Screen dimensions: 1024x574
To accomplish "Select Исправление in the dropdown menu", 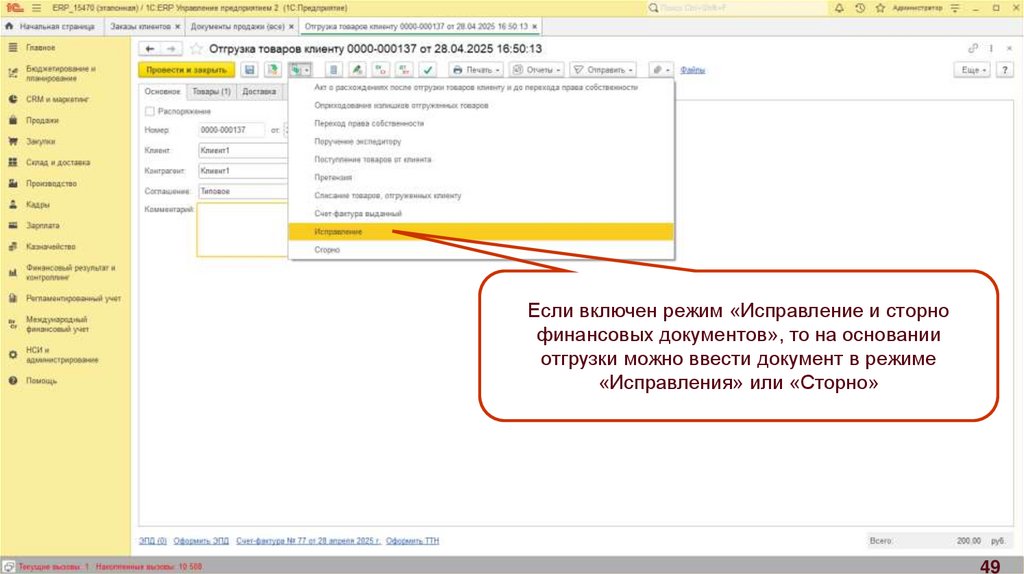I will coord(481,232).
